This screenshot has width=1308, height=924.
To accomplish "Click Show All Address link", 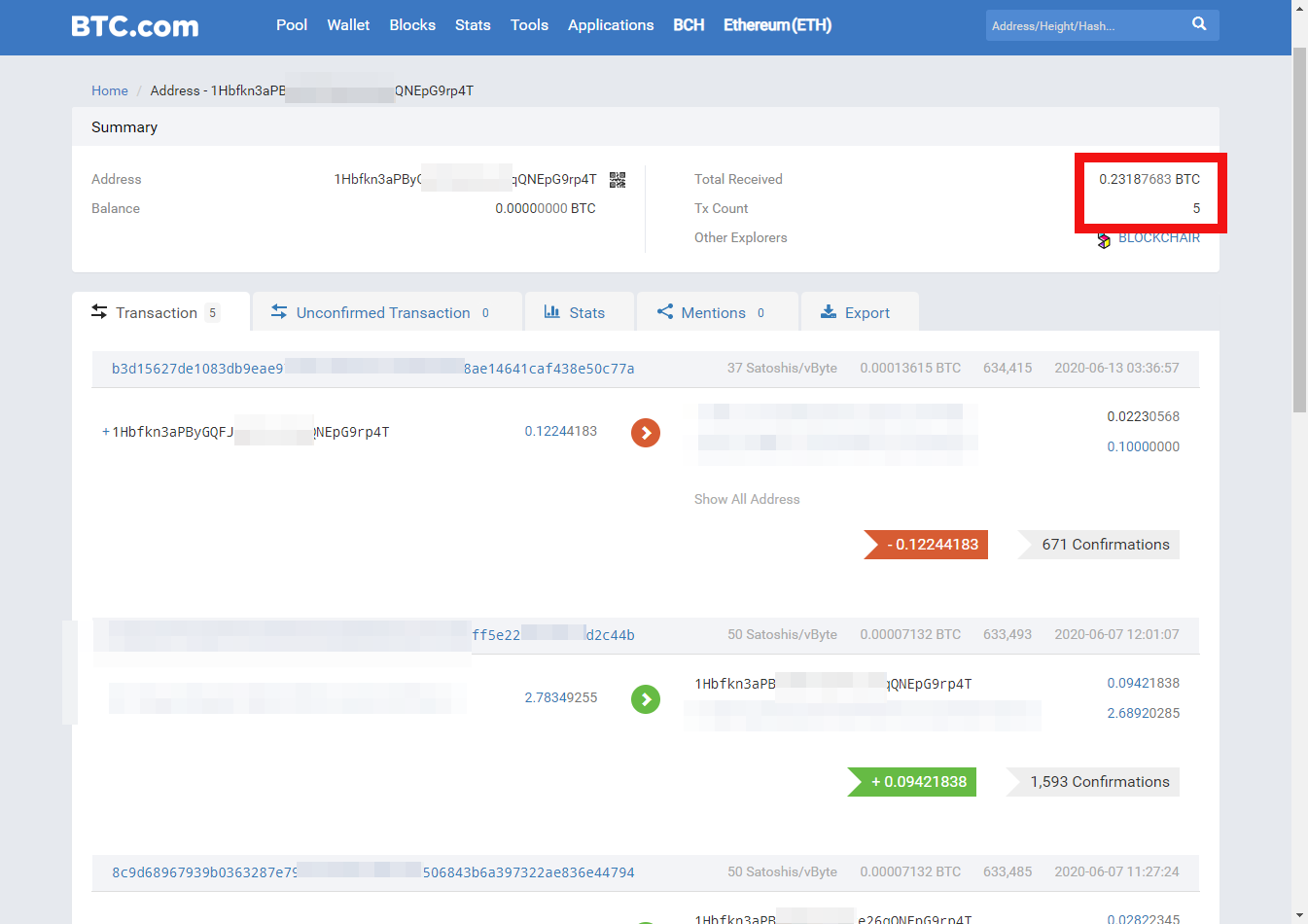I will point(747,499).
